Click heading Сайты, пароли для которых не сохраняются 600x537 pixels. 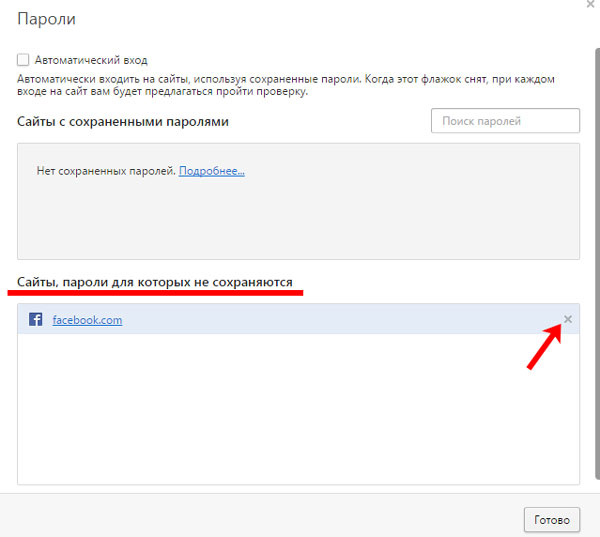coord(155,283)
